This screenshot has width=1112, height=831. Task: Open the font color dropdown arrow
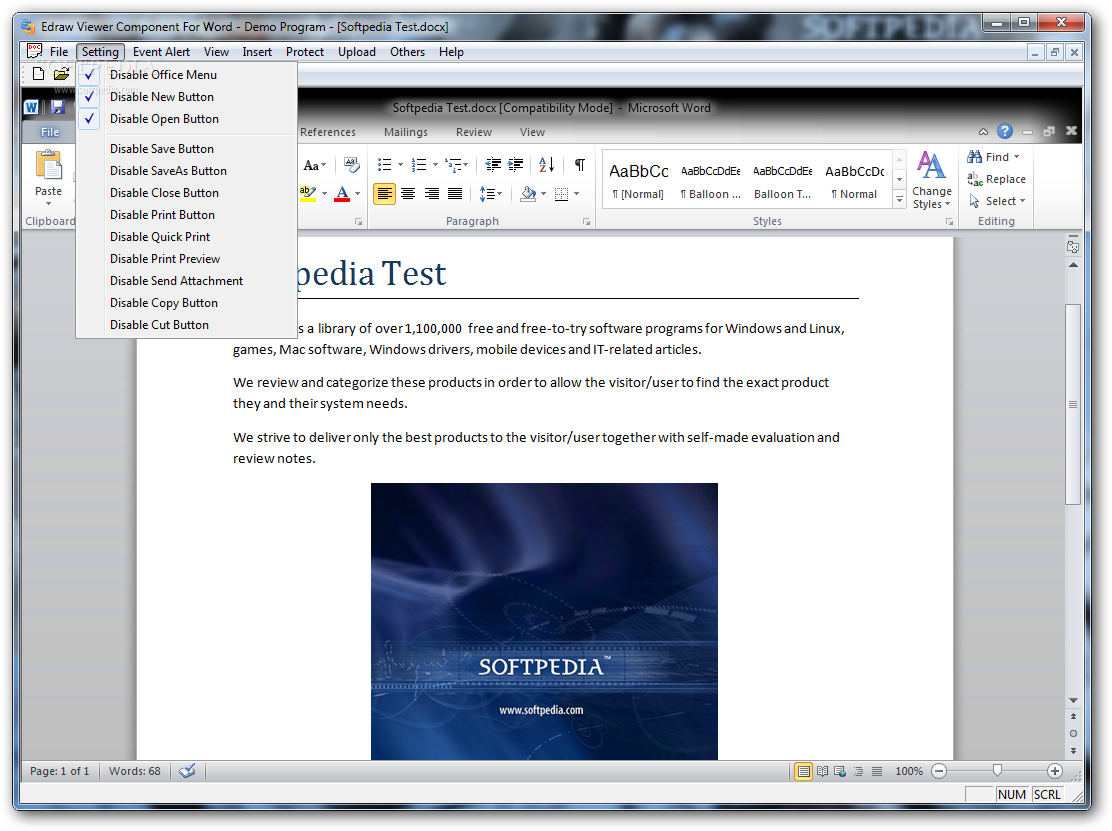coord(358,194)
